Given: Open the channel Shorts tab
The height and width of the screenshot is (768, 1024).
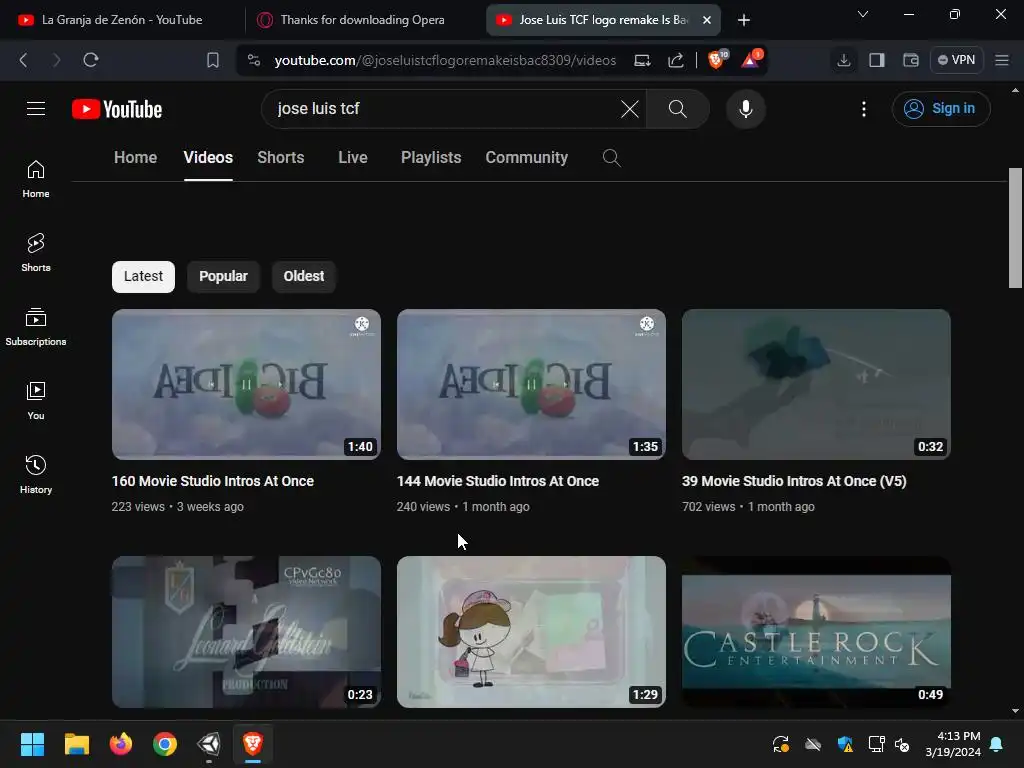Looking at the screenshot, I should pyautogui.click(x=281, y=157).
